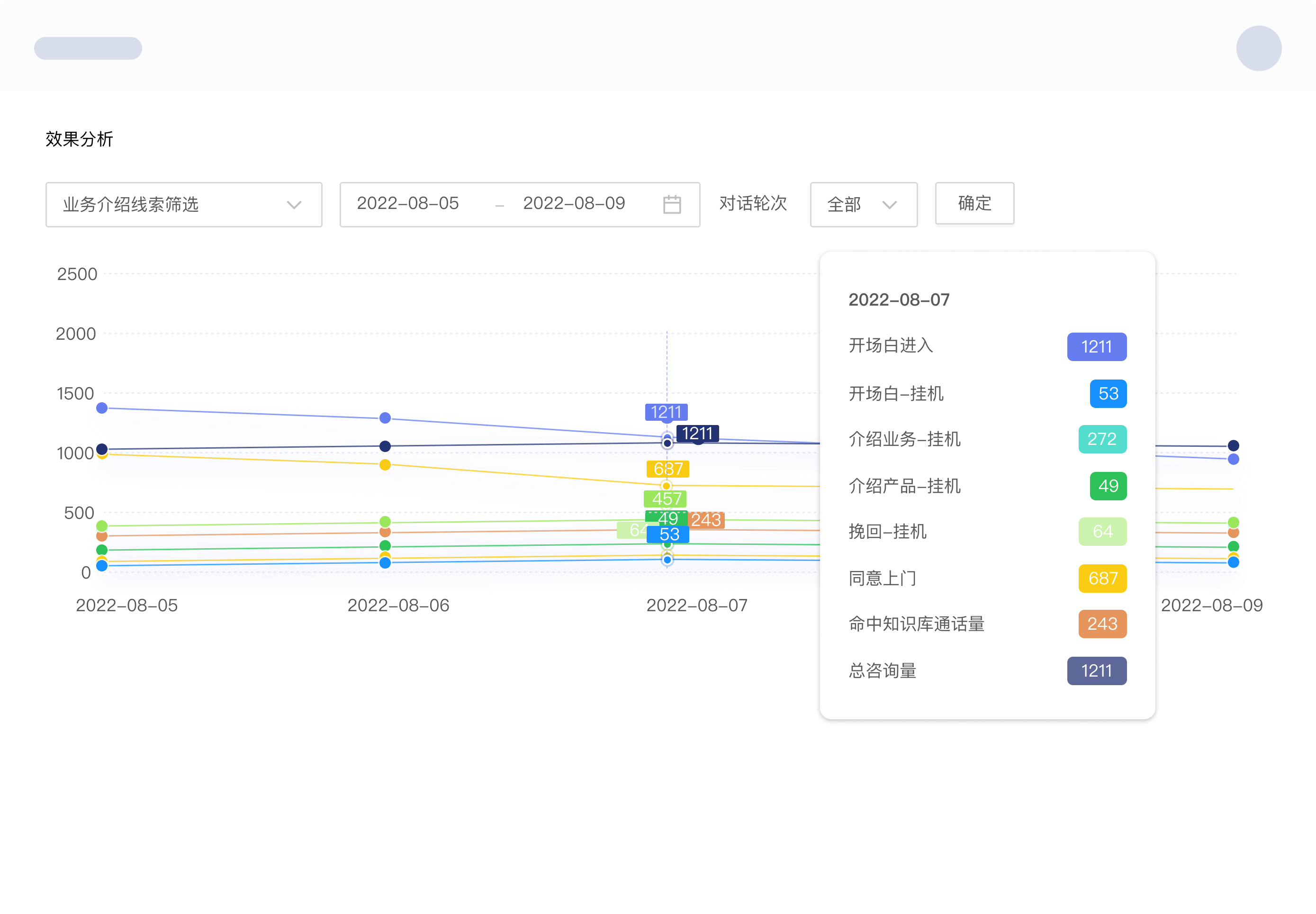Viewport: 1316px width, 914px height.
Task: Click orange 243 badge for 命中知识库通话量
Action: coord(1102,624)
